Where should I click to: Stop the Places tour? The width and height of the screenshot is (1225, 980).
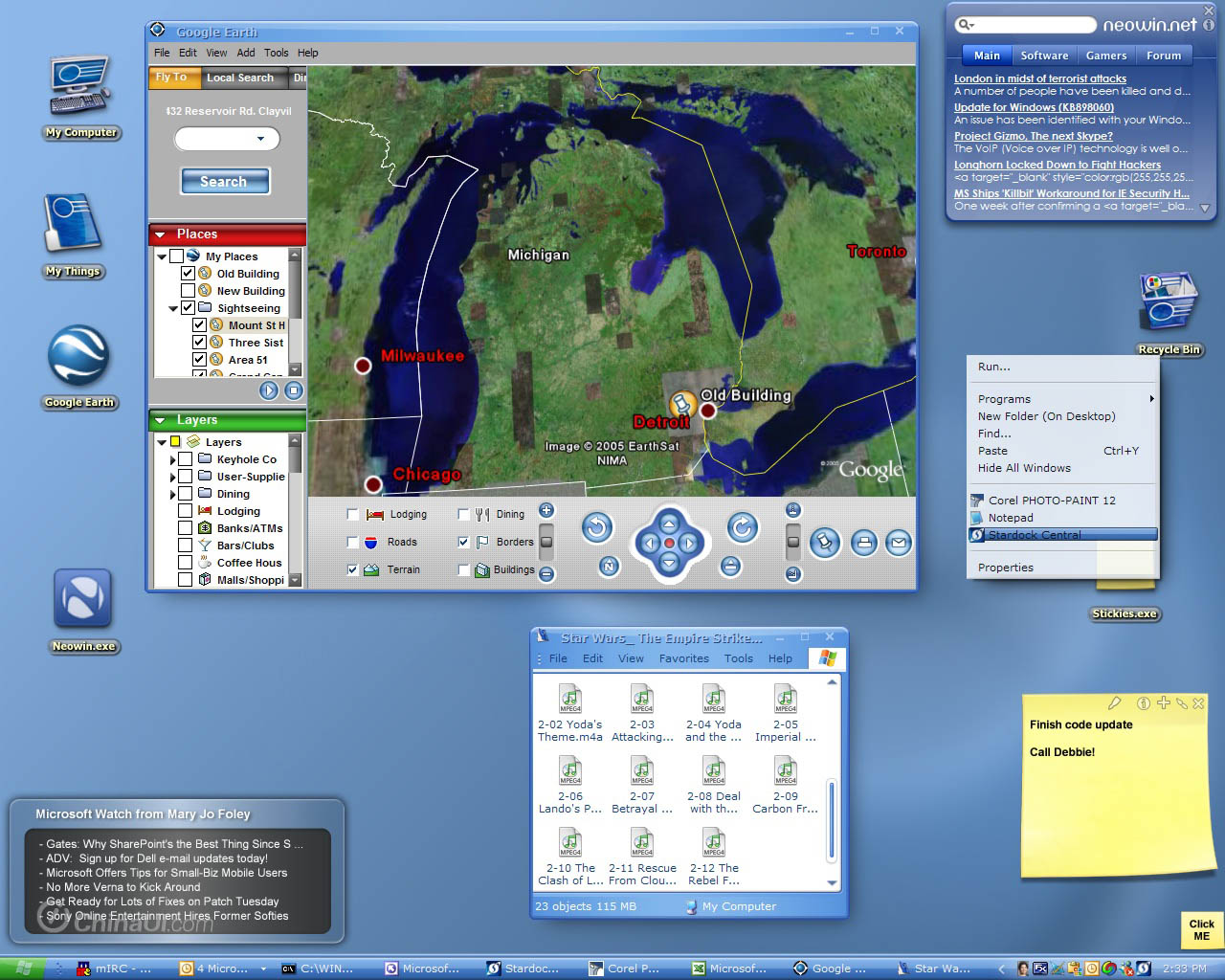294,390
